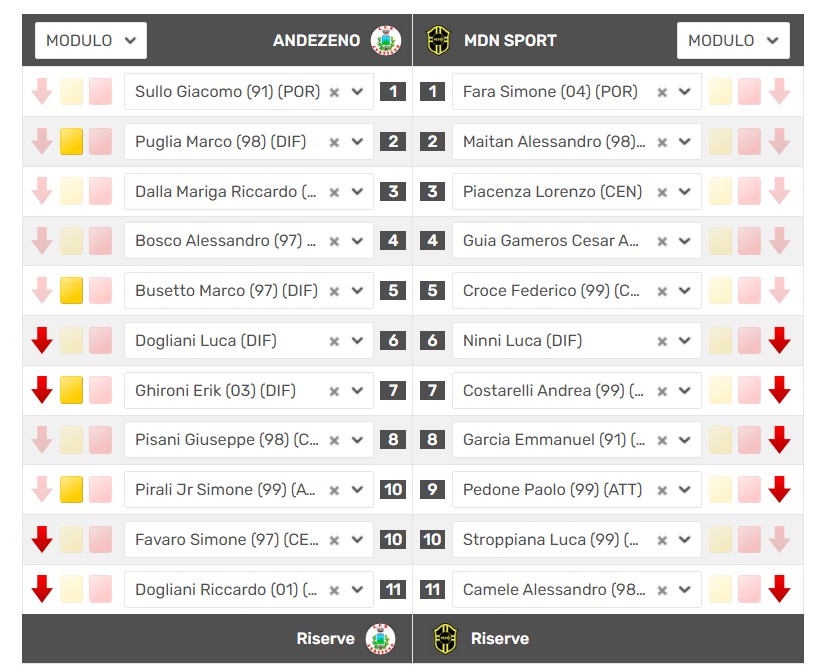Open the MDN Sport MODULO dropdown
The image size is (836, 665).
(733, 41)
